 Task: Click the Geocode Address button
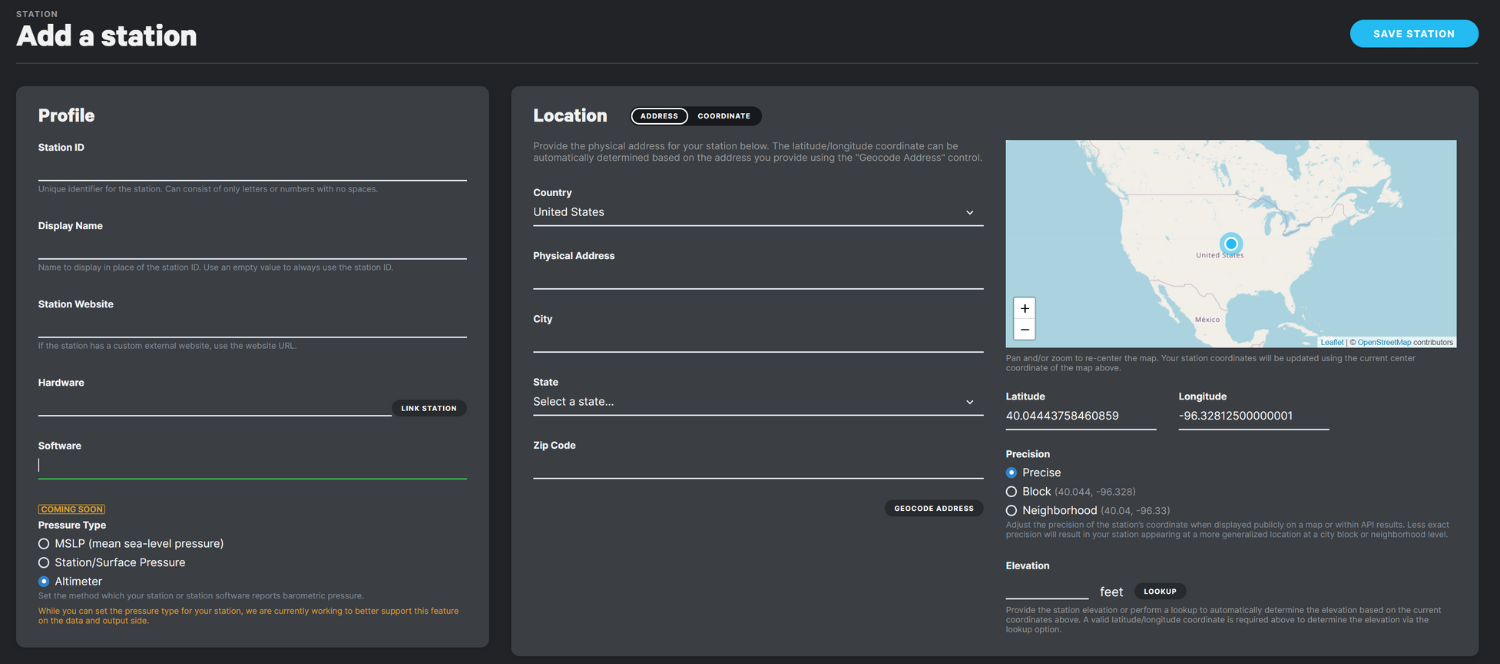tap(933, 508)
